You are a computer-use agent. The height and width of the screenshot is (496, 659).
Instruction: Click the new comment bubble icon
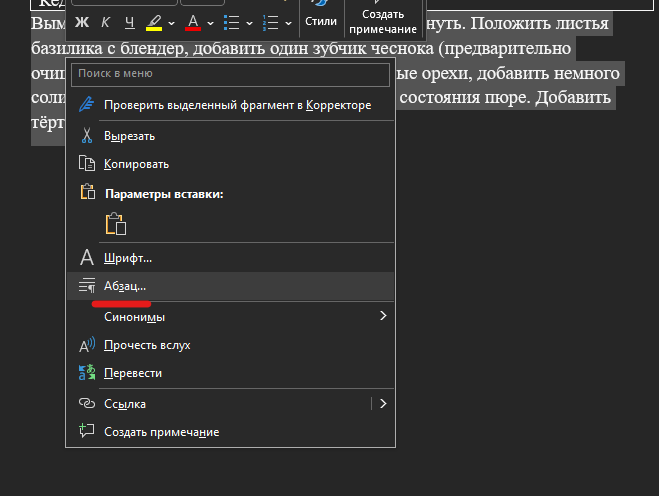[x=87, y=430]
